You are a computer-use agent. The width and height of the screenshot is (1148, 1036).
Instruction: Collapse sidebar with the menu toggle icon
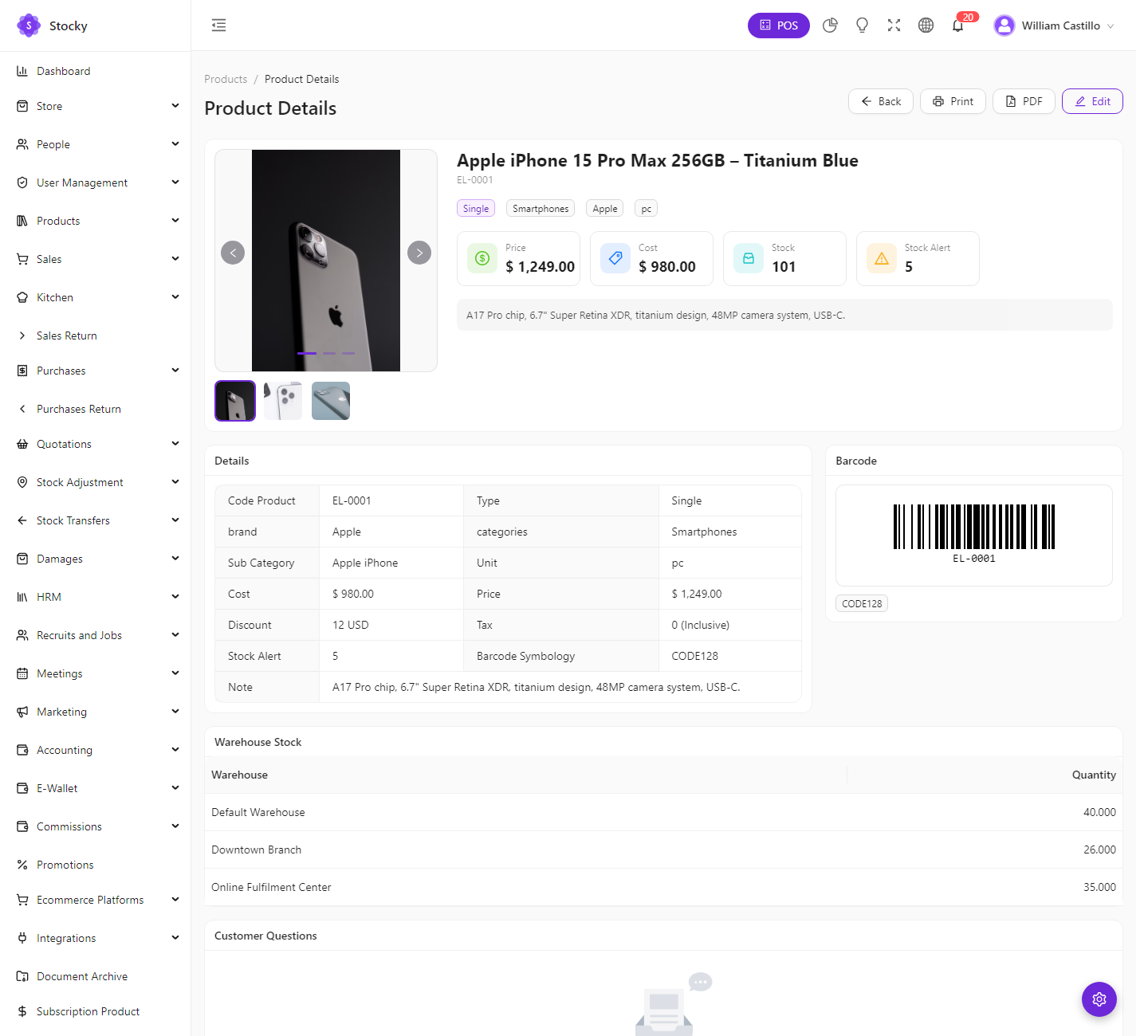218,26
